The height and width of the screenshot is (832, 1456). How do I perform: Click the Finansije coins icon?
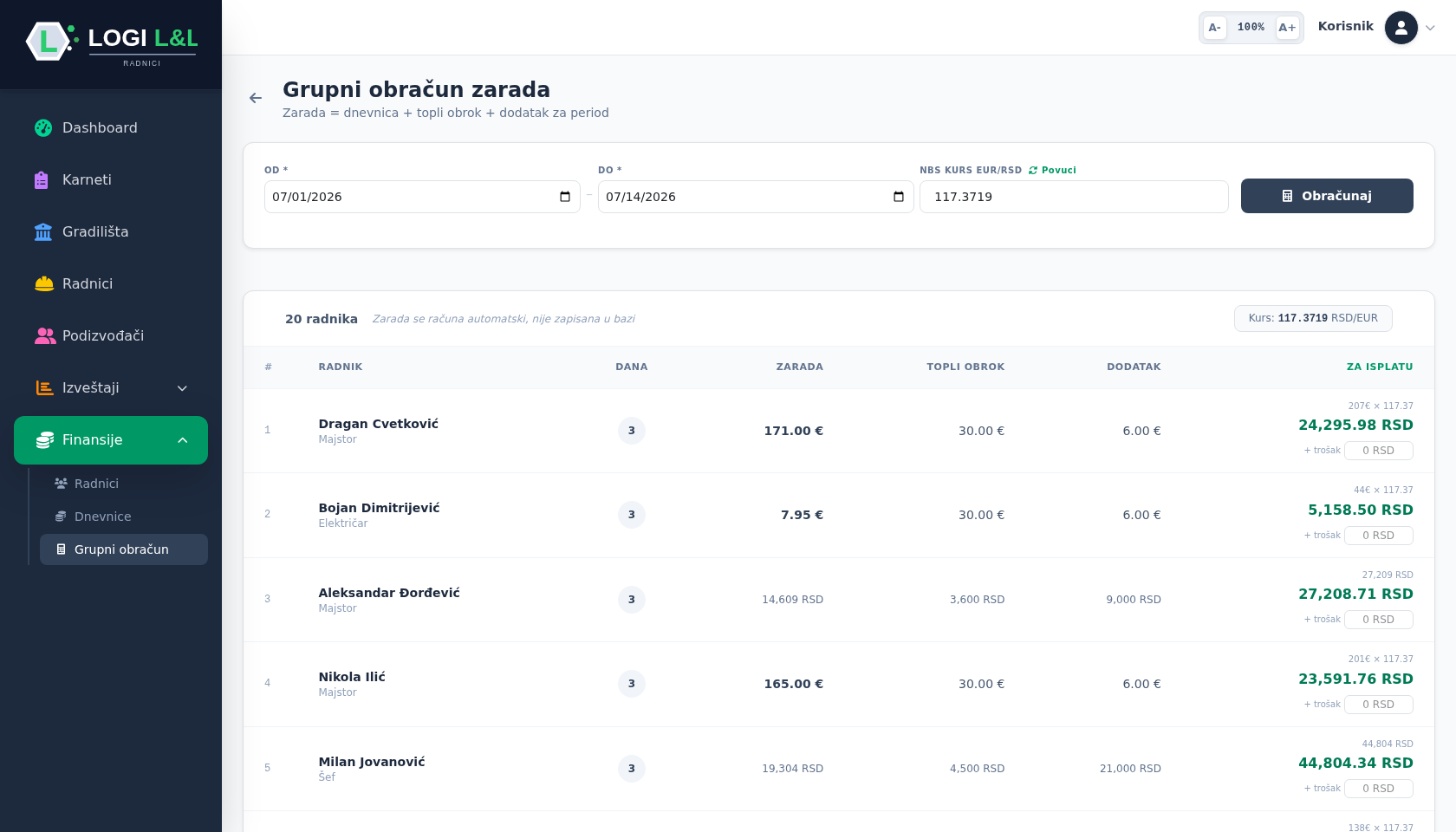coord(45,439)
